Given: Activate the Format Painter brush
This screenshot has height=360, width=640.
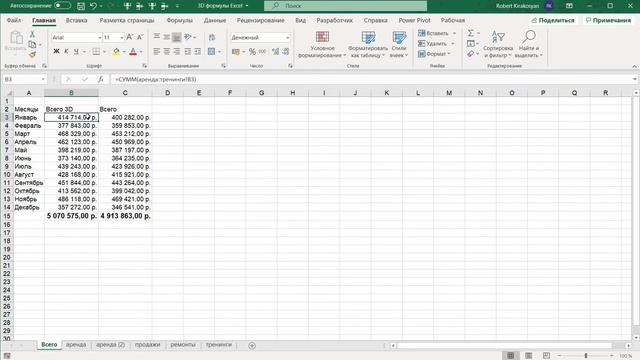Looking at the screenshot, I should [32, 54].
